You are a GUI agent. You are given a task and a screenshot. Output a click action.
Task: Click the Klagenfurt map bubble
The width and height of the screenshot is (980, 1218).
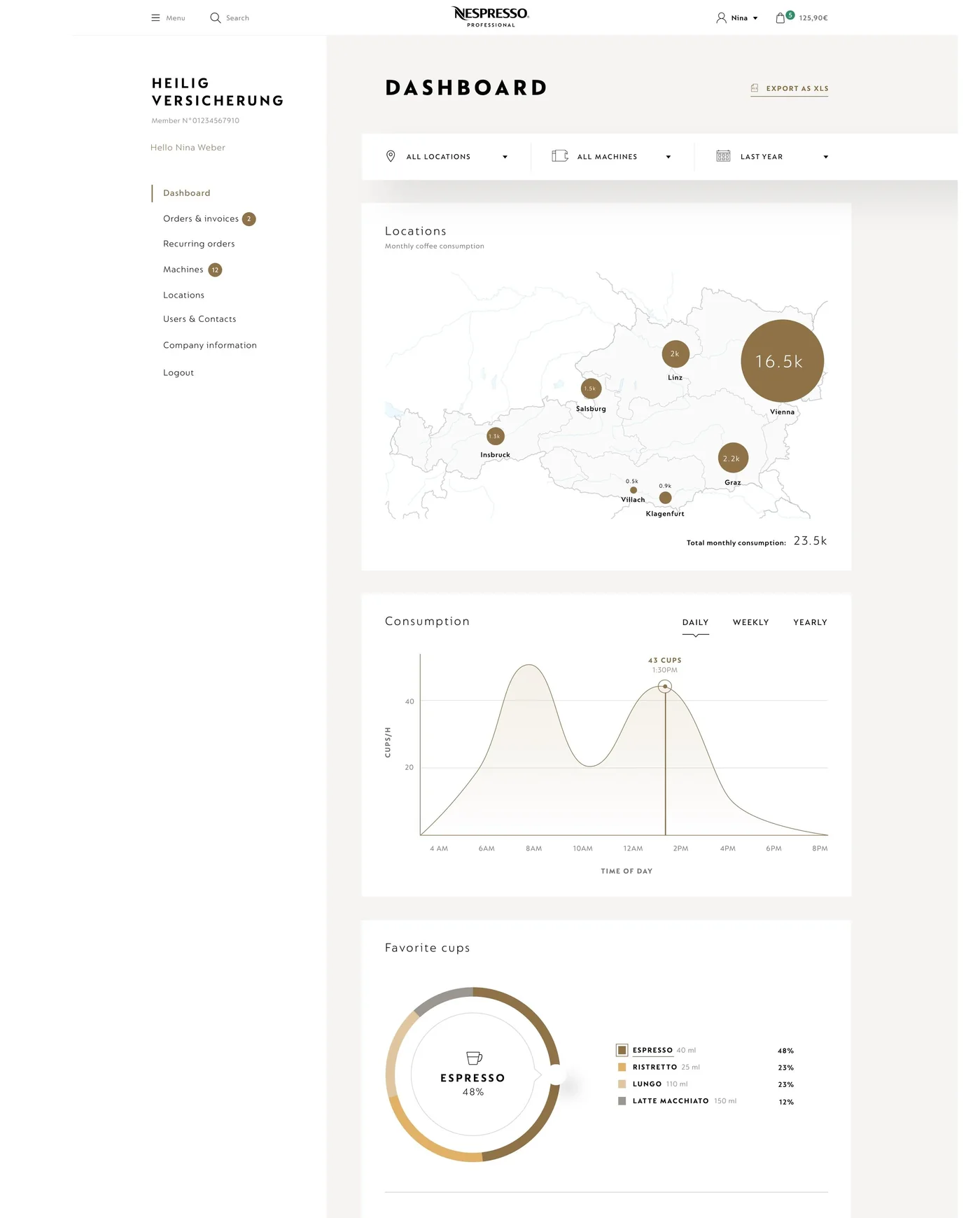(x=665, y=498)
